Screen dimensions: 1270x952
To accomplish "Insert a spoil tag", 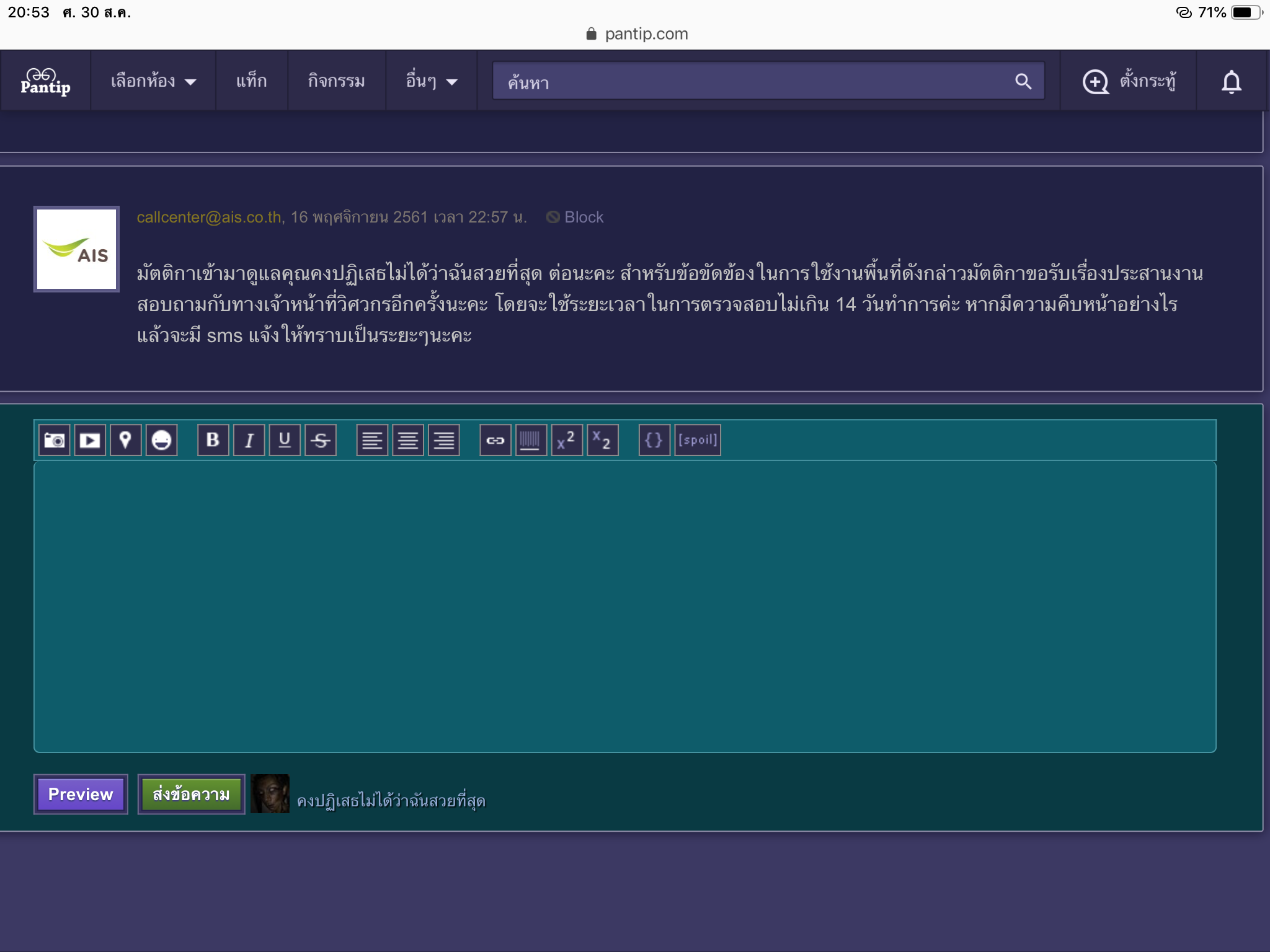I will point(698,440).
